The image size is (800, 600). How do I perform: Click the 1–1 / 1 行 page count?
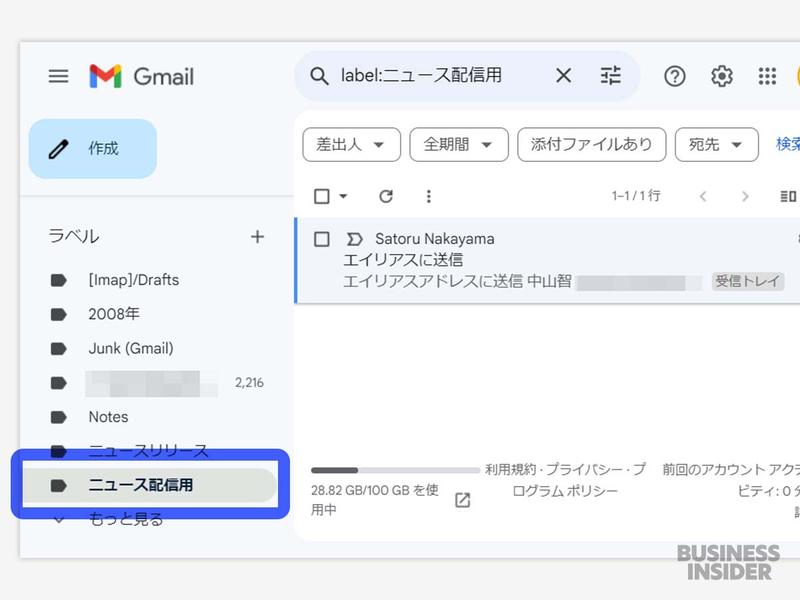click(636, 196)
